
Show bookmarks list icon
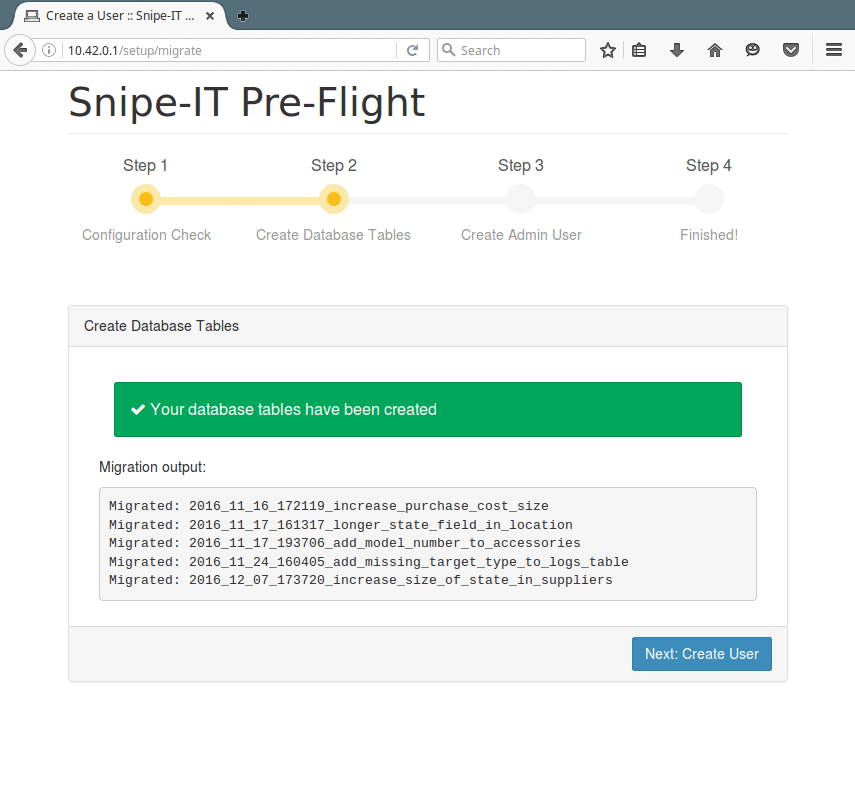(639, 50)
